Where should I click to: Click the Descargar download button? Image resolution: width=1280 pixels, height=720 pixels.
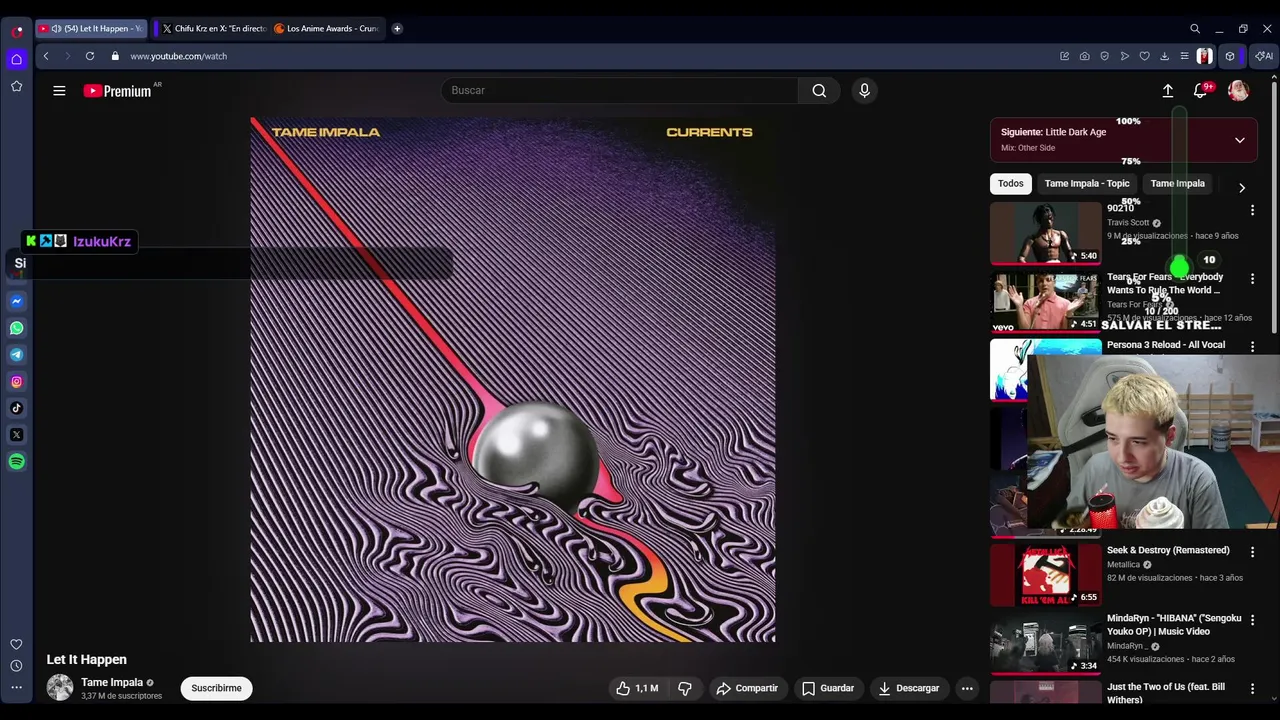point(909,688)
